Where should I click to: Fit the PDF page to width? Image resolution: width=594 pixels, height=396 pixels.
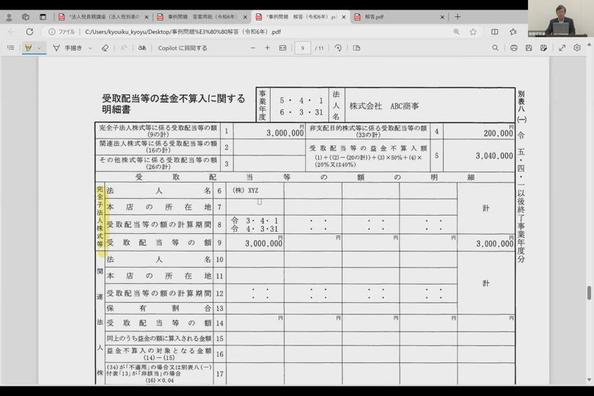(x=283, y=48)
